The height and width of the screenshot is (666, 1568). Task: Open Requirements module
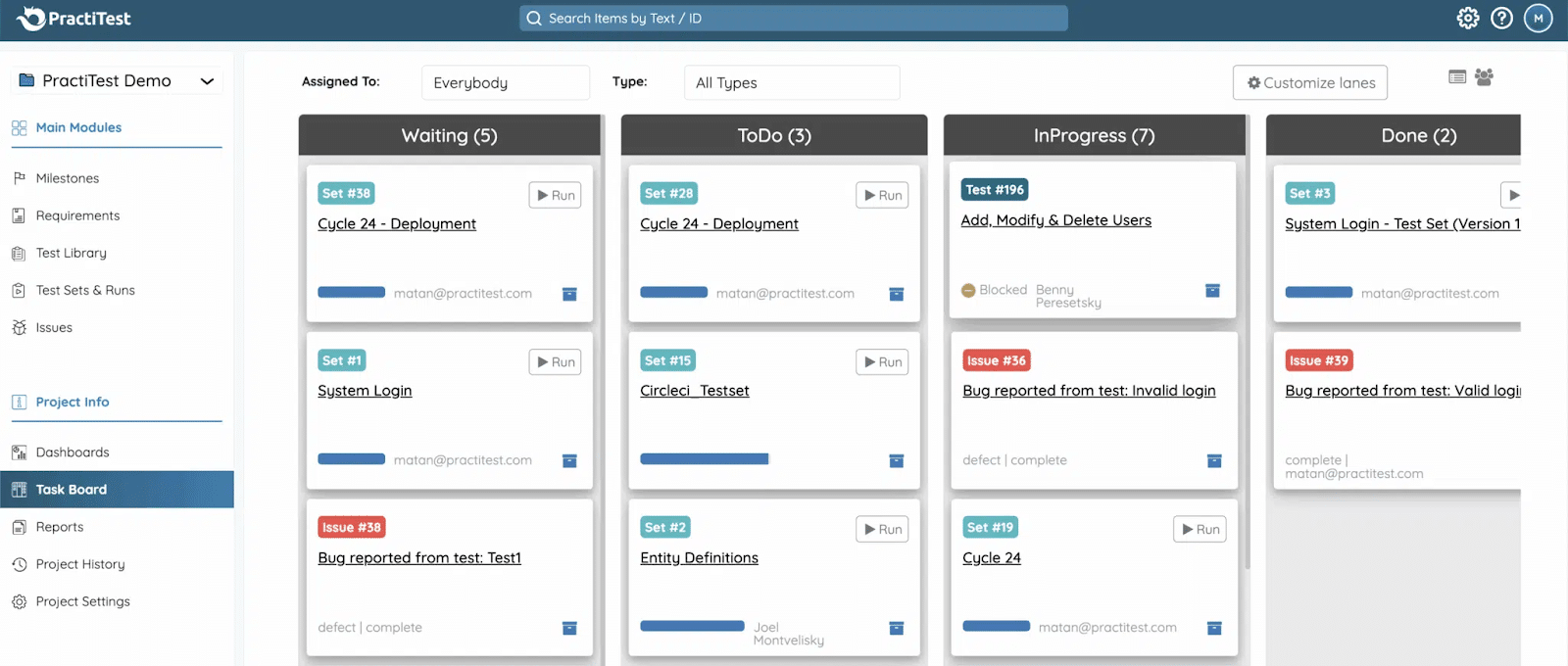tap(77, 215)
